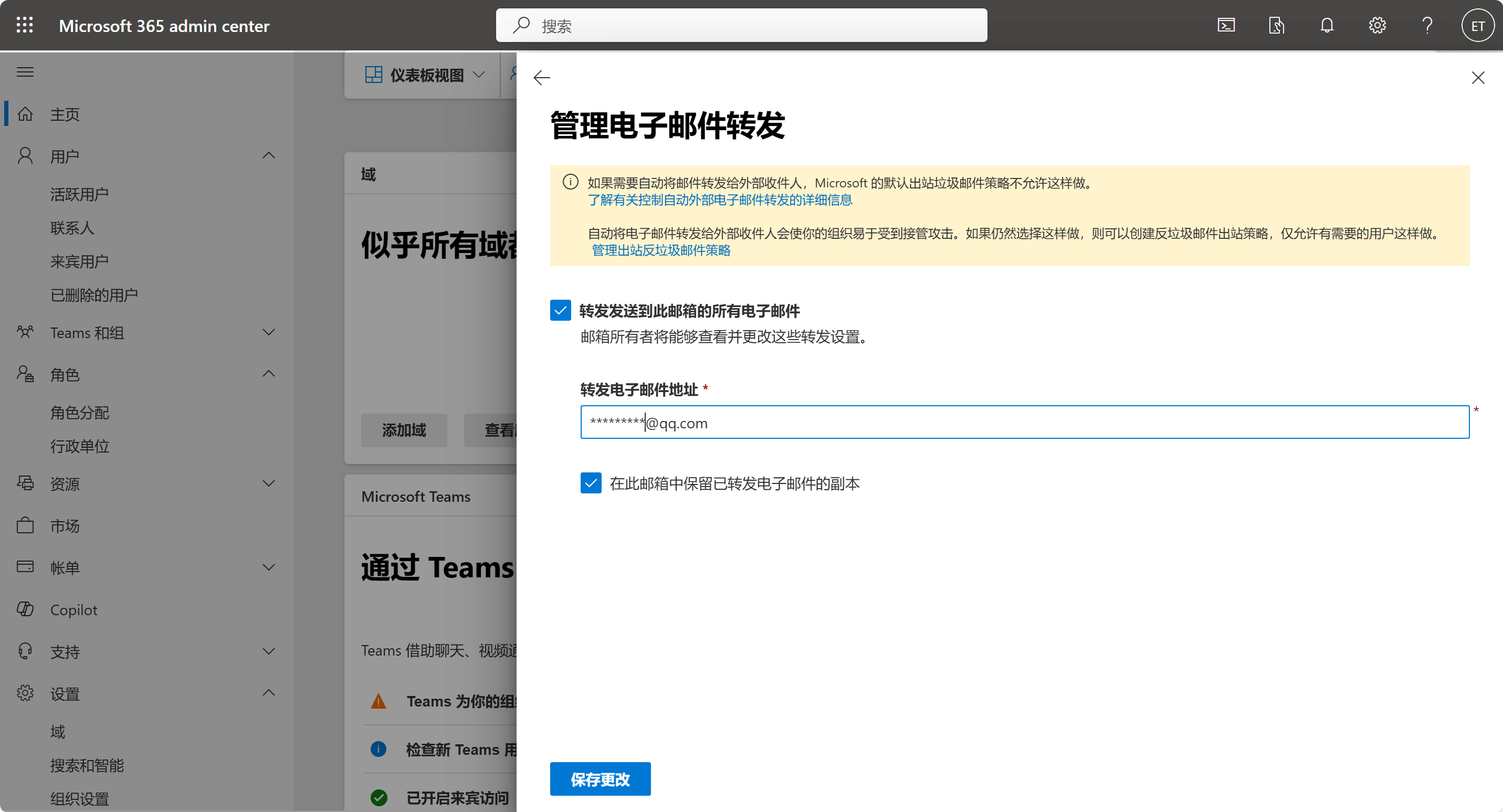
Task: Open Administrative units page
Action: [x=79, y=446]
